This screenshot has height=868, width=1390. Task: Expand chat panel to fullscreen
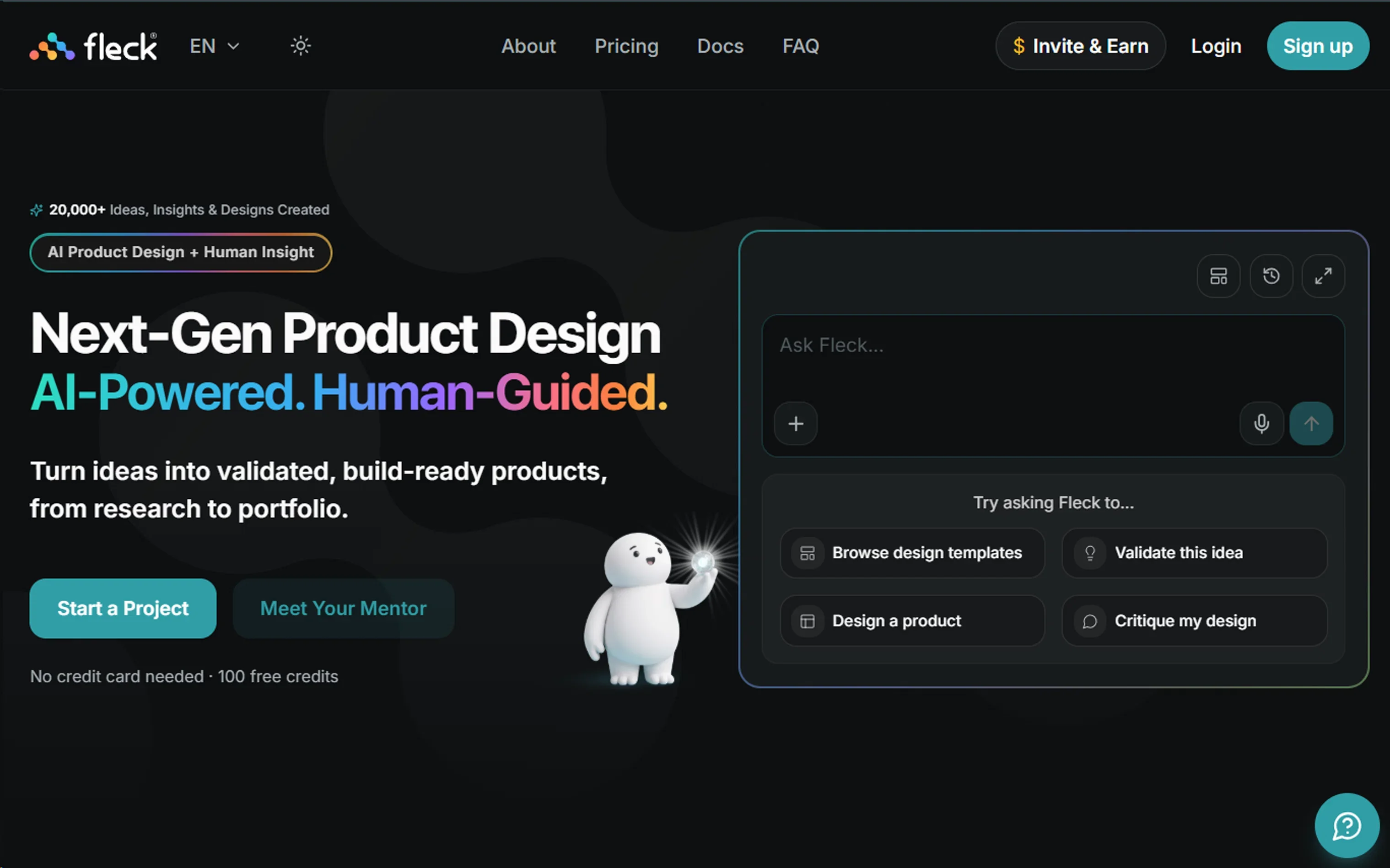point(1323,276)
